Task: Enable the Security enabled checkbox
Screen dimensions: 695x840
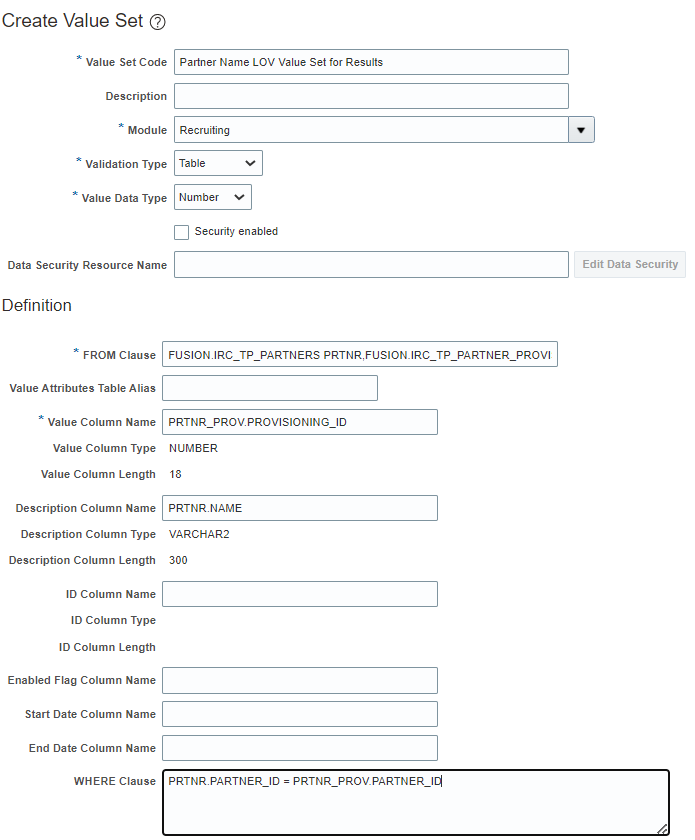Action: pyautogui.click(x=181, y=232)
